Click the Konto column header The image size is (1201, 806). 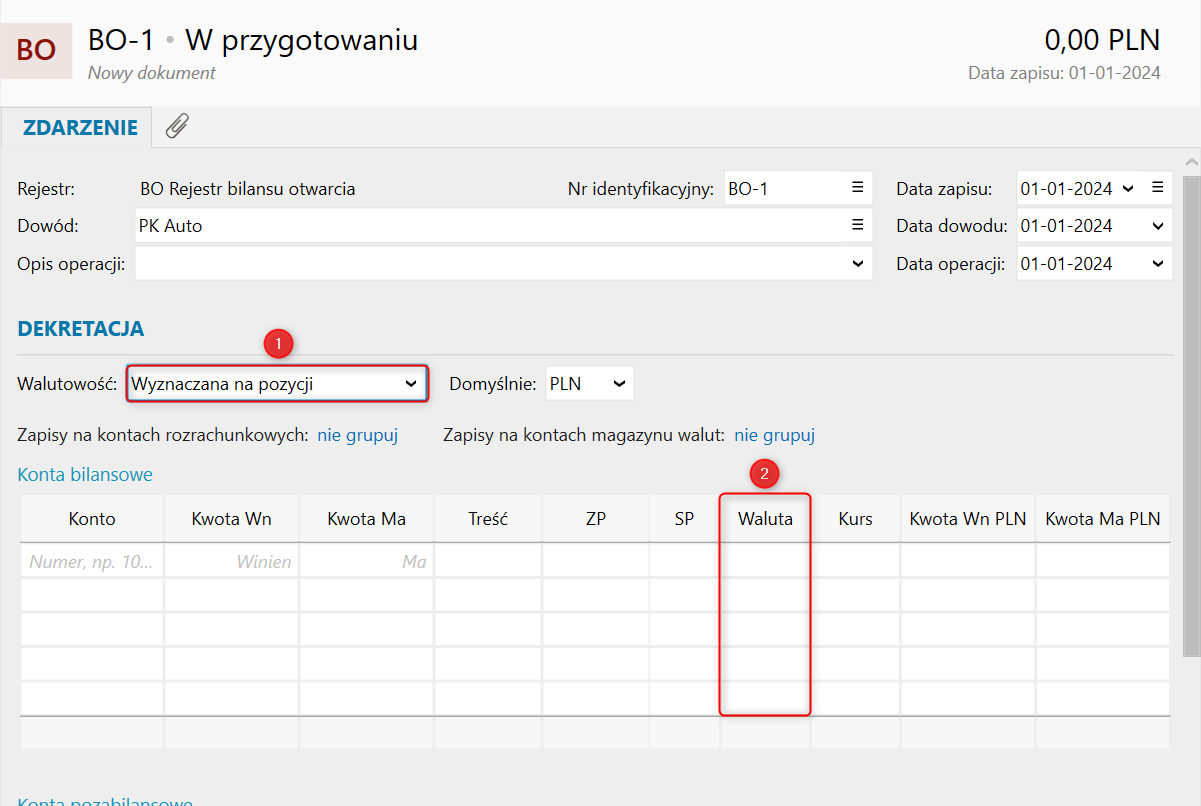tap(92, 519)
